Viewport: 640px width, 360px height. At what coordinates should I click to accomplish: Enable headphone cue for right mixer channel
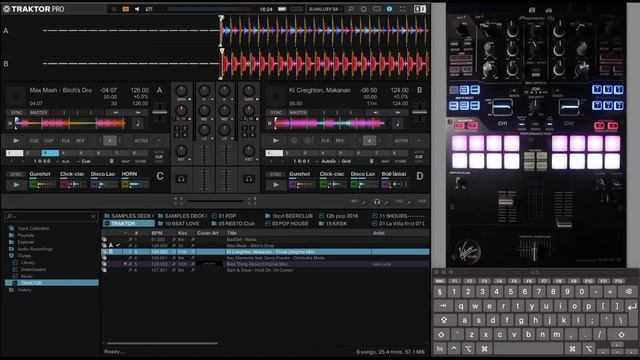point(248,179)
